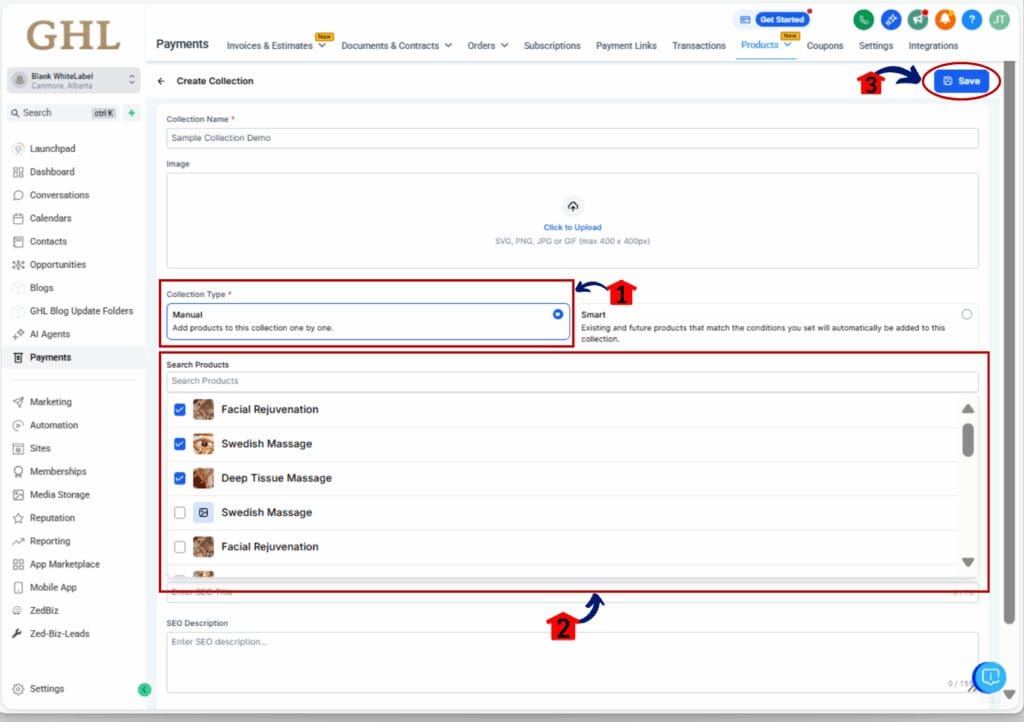Viewport: 1024px width, 722px height.
Task: Uncheck the Facial Rejuvenation product
Action: [x=181, y=408]
